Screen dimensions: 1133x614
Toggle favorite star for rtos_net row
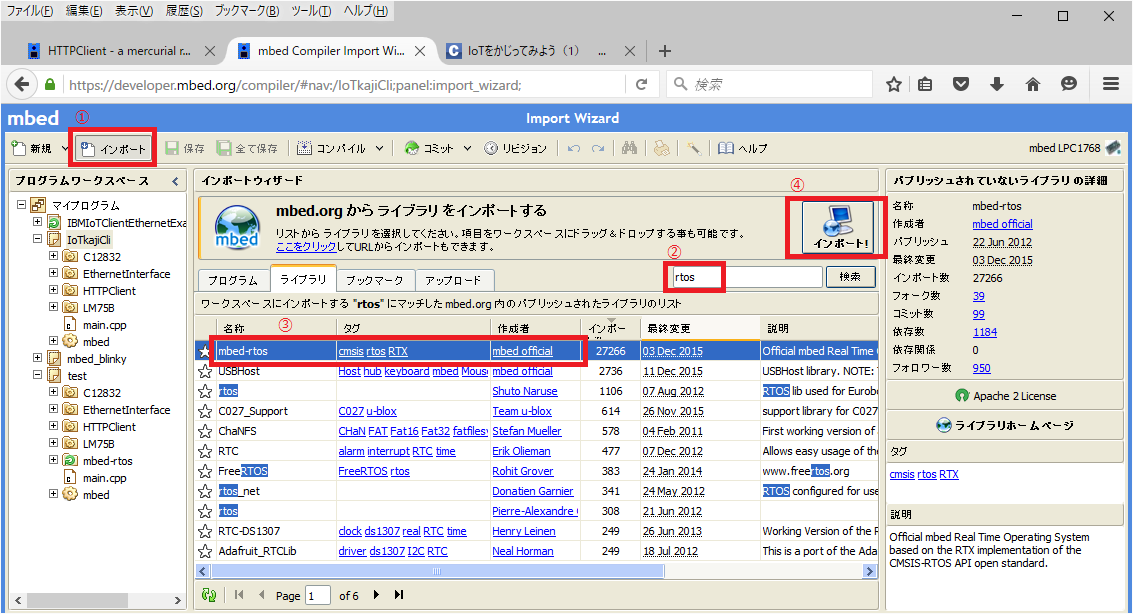pyautogui.click(x=205, y=491)
